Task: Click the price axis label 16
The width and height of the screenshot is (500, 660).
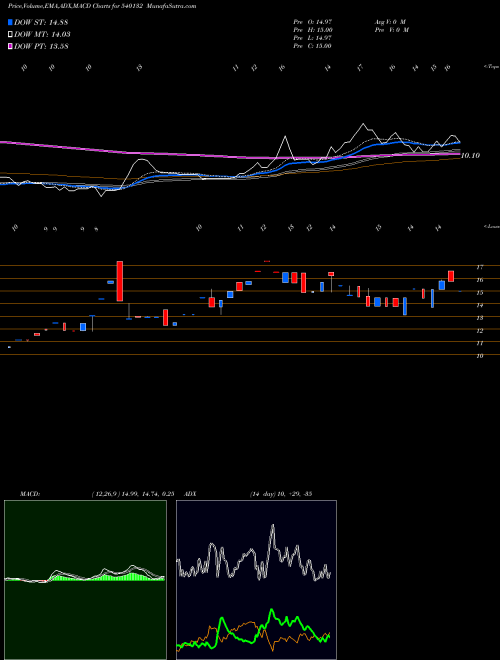Action: (479, 280)
